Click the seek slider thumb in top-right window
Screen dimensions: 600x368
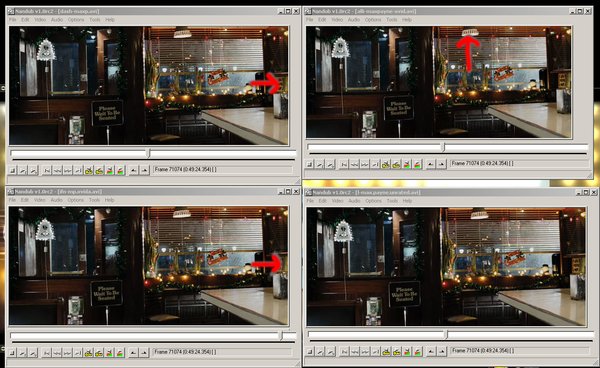click(444, 147)
